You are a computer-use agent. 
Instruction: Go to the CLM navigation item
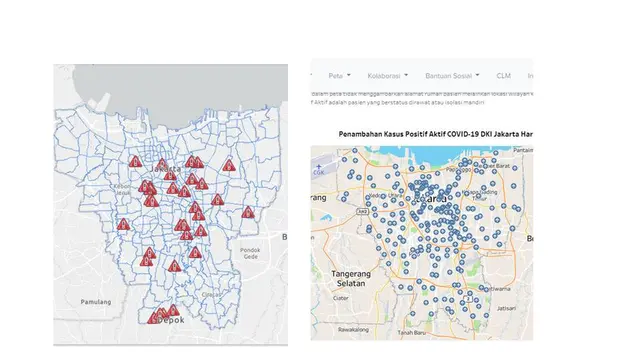[x=503, y=76]
